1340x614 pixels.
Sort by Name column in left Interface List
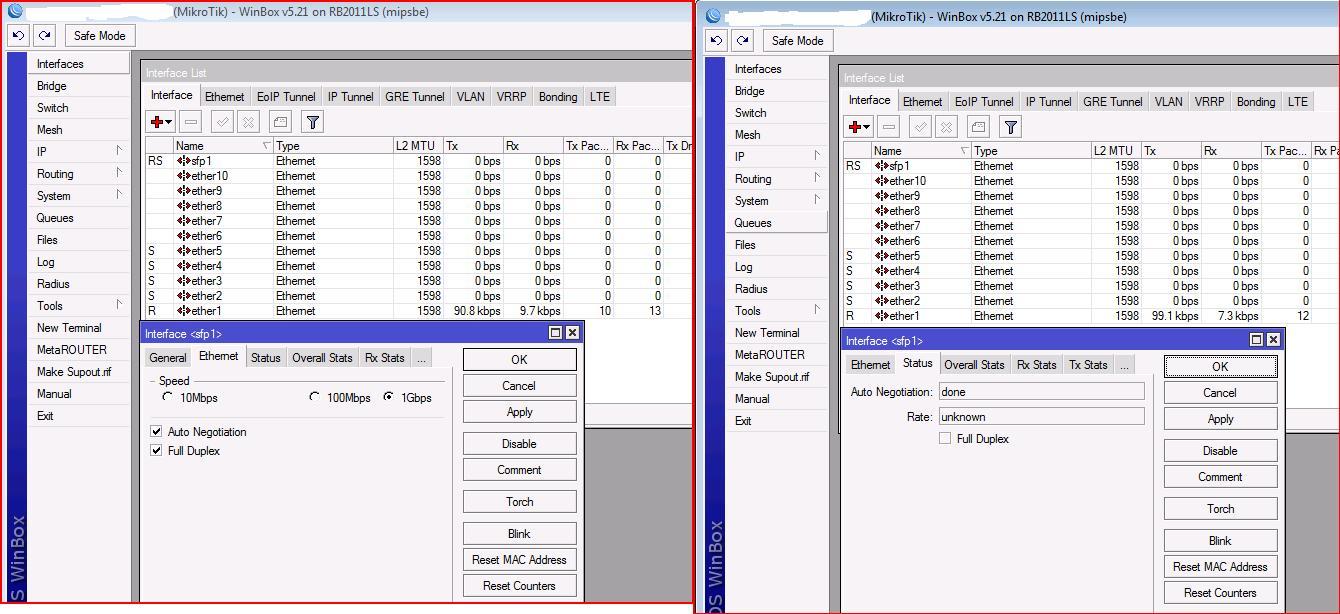pyautogui.click(x=222, y=146)
